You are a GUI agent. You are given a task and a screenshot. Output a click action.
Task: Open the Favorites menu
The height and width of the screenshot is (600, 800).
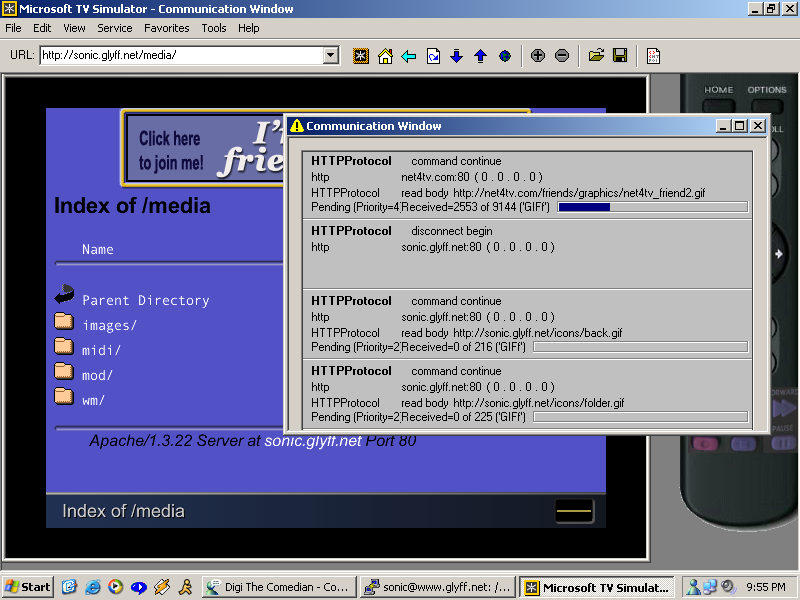(166, 28)
